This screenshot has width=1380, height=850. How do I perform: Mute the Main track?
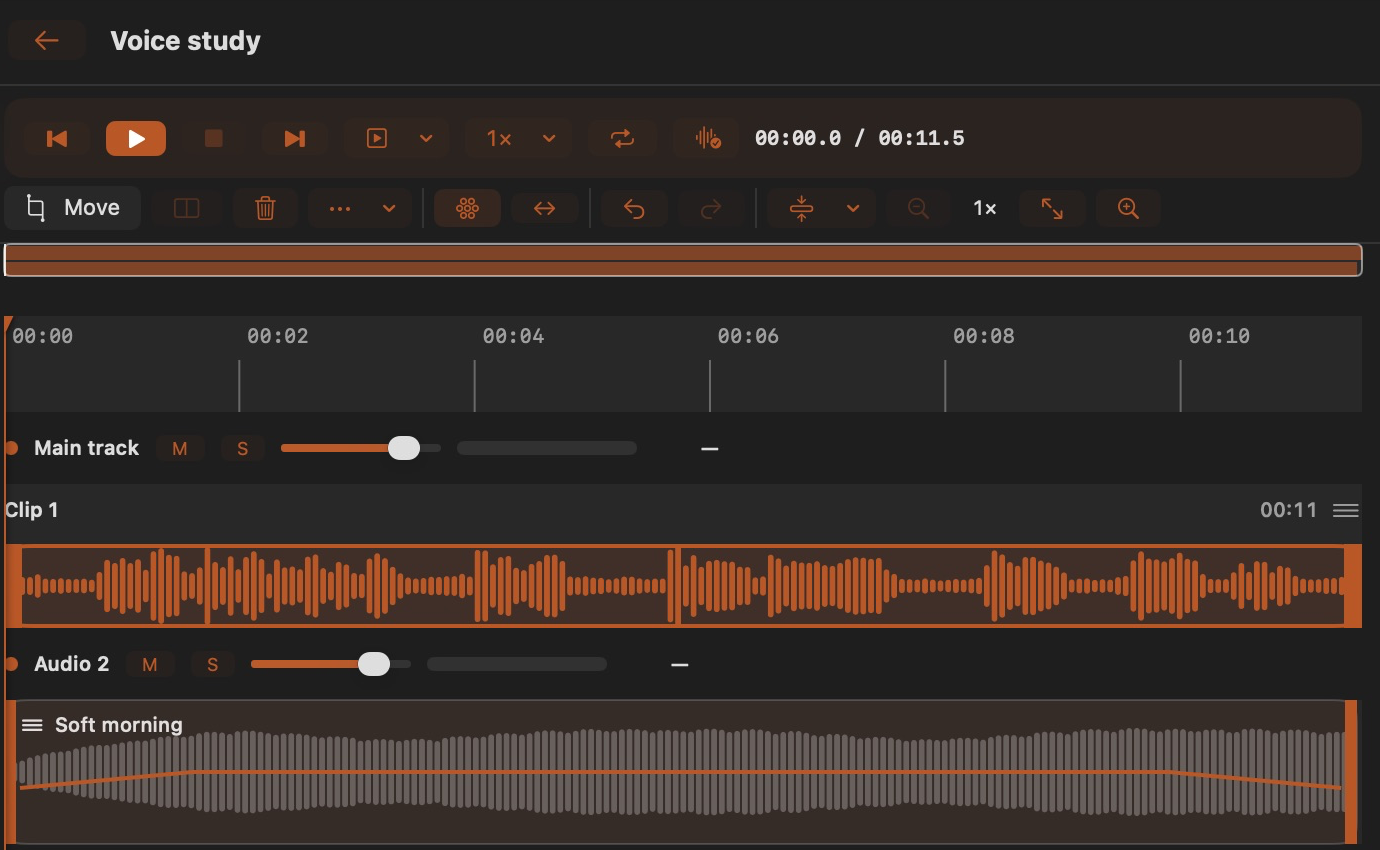point(180,448)
